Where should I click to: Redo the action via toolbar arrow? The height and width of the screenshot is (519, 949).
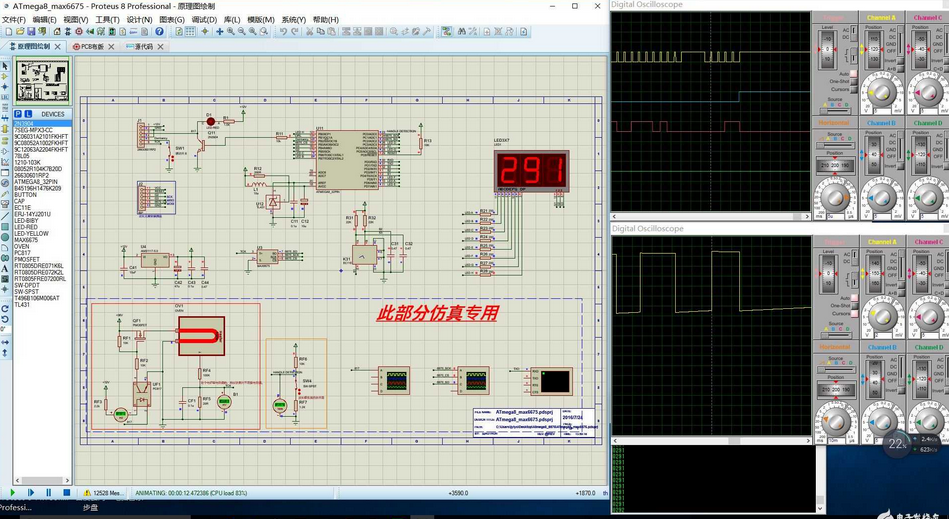(294, 31)
